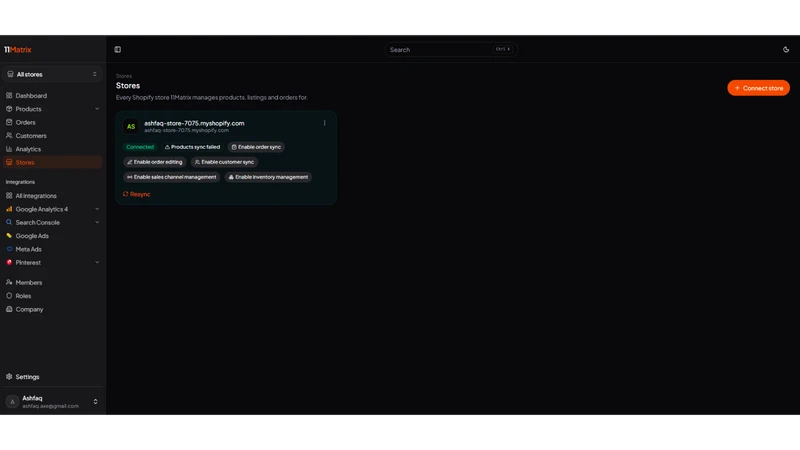Viewport: 800px width, 450px height.
Task: Select Stores in the sidebar
Action: point(52,162)
